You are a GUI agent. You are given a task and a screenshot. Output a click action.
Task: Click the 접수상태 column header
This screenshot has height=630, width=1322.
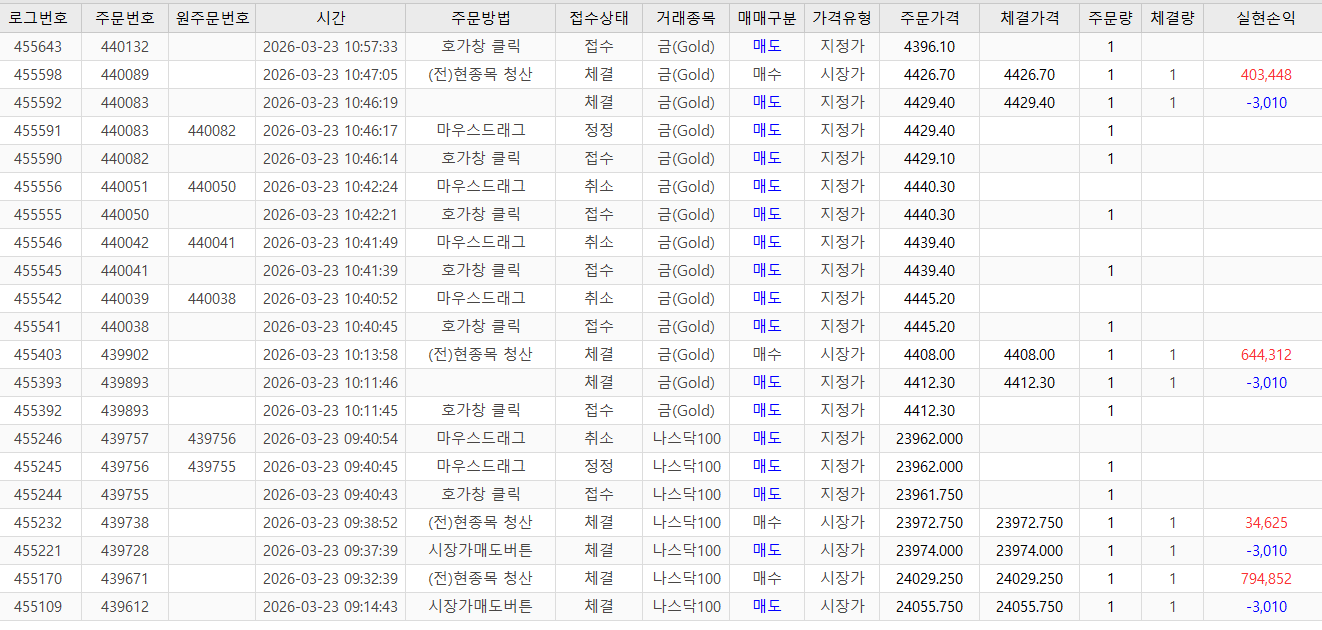point(599,18)
